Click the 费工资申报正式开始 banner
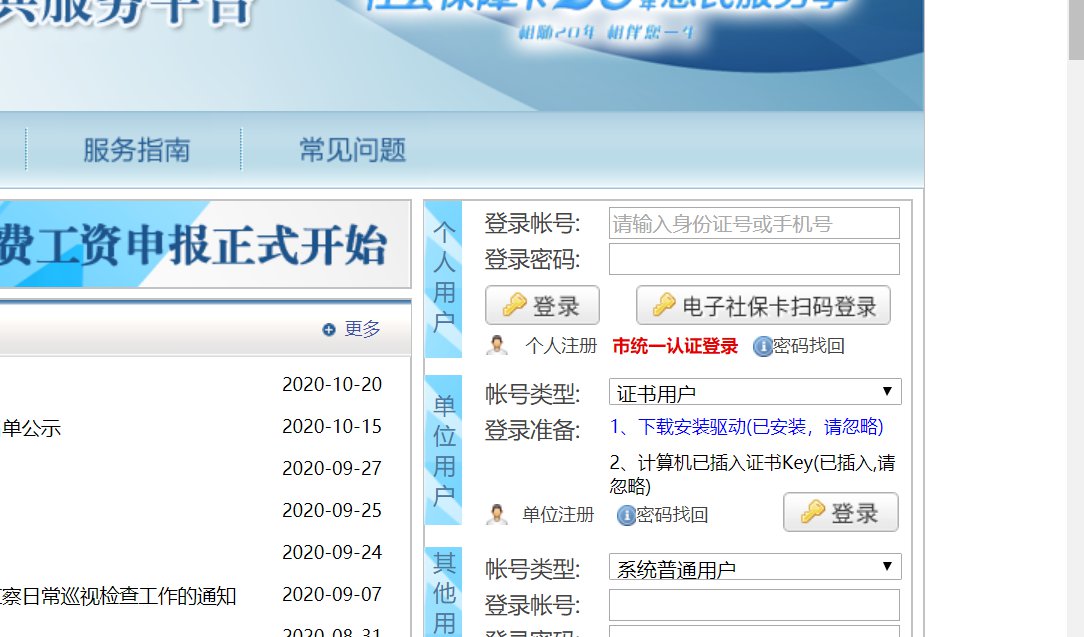This screenshot has width=1084, height=637. [x=205, y=244]
